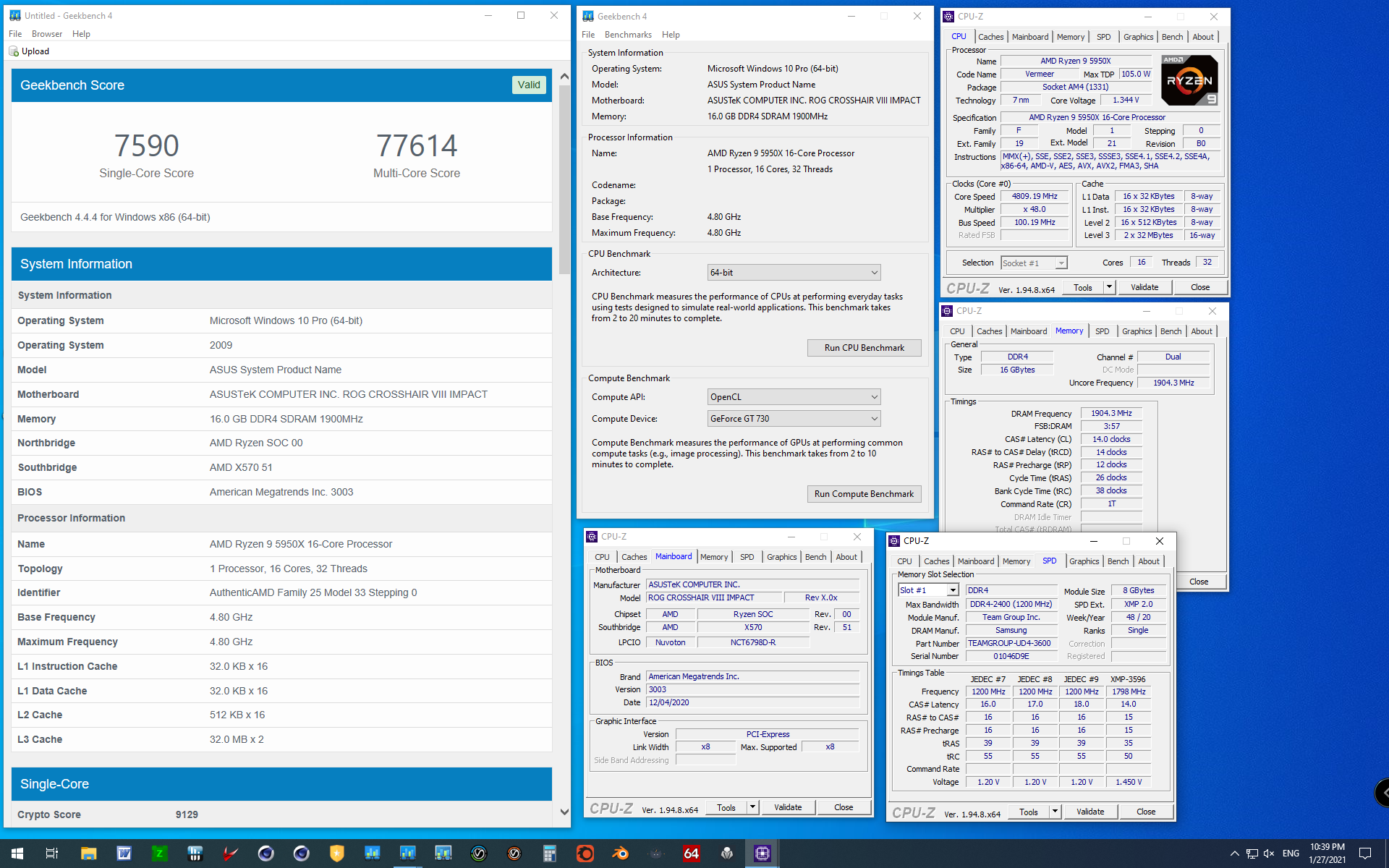Open About tab in CPU-Z SPD window

1148,561
